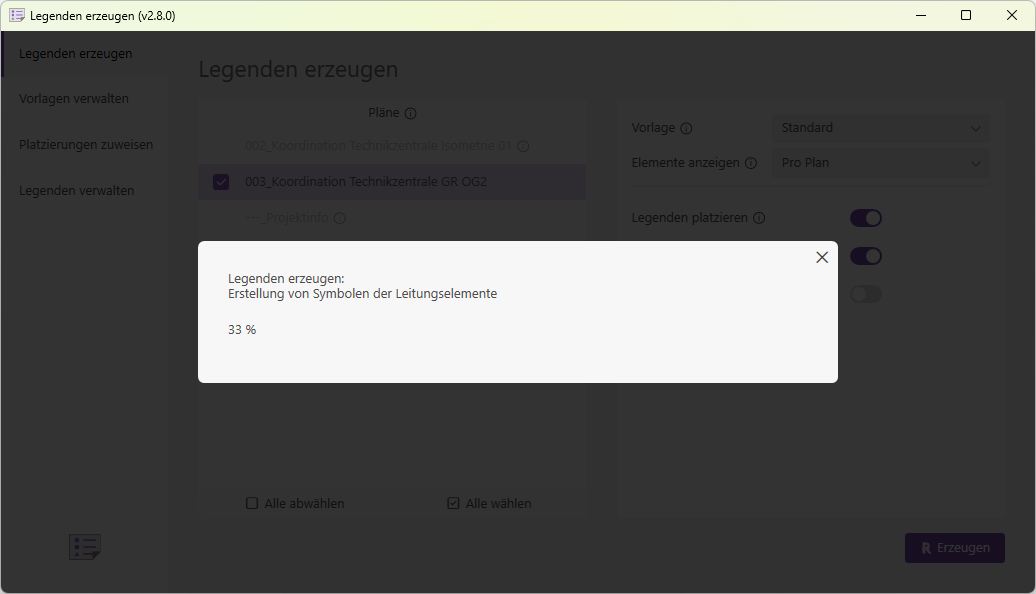Toggle the Legenden platzieren switch
Viewport: 1036px width, 594px height.
[865, 218]
